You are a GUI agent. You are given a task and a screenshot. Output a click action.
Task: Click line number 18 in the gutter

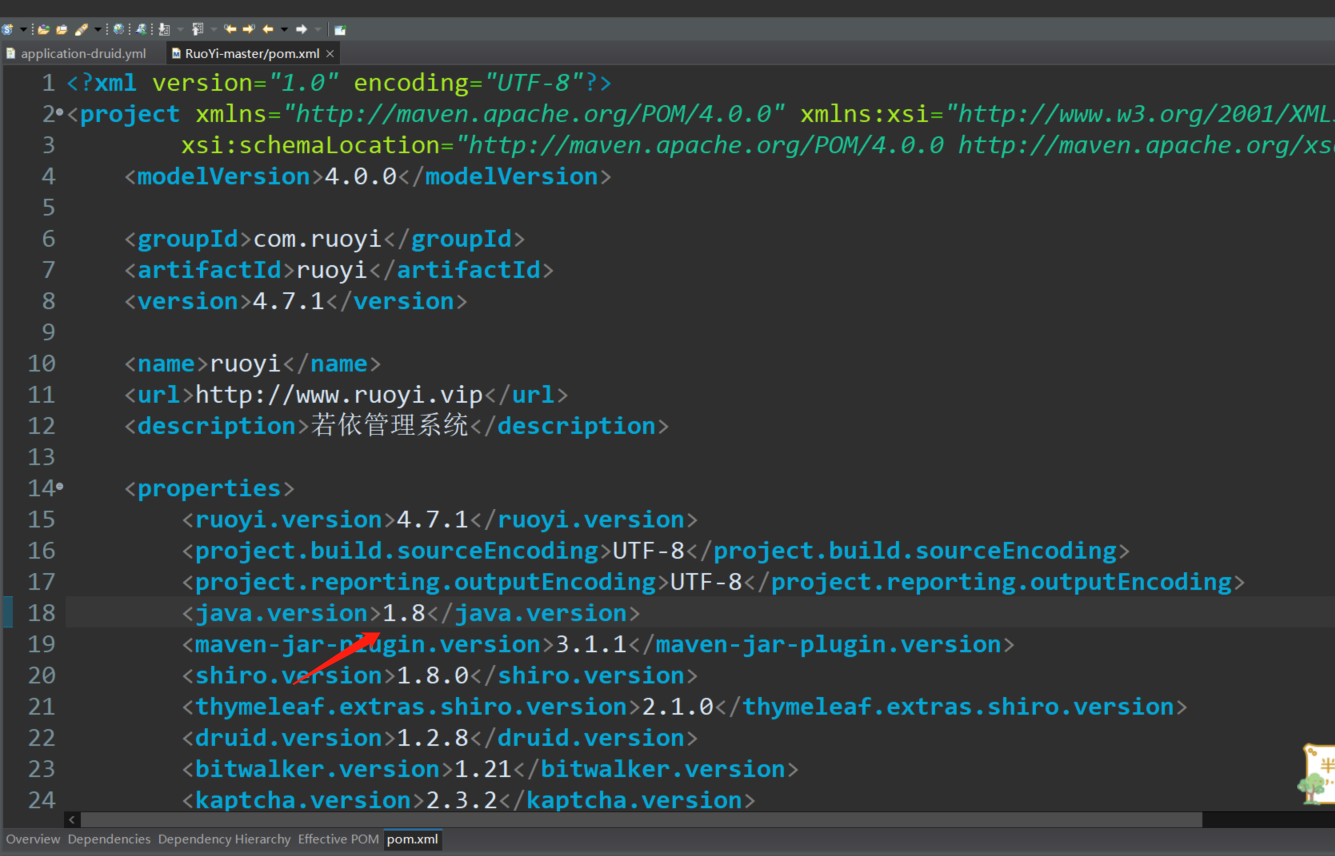(x=42, y=613)
